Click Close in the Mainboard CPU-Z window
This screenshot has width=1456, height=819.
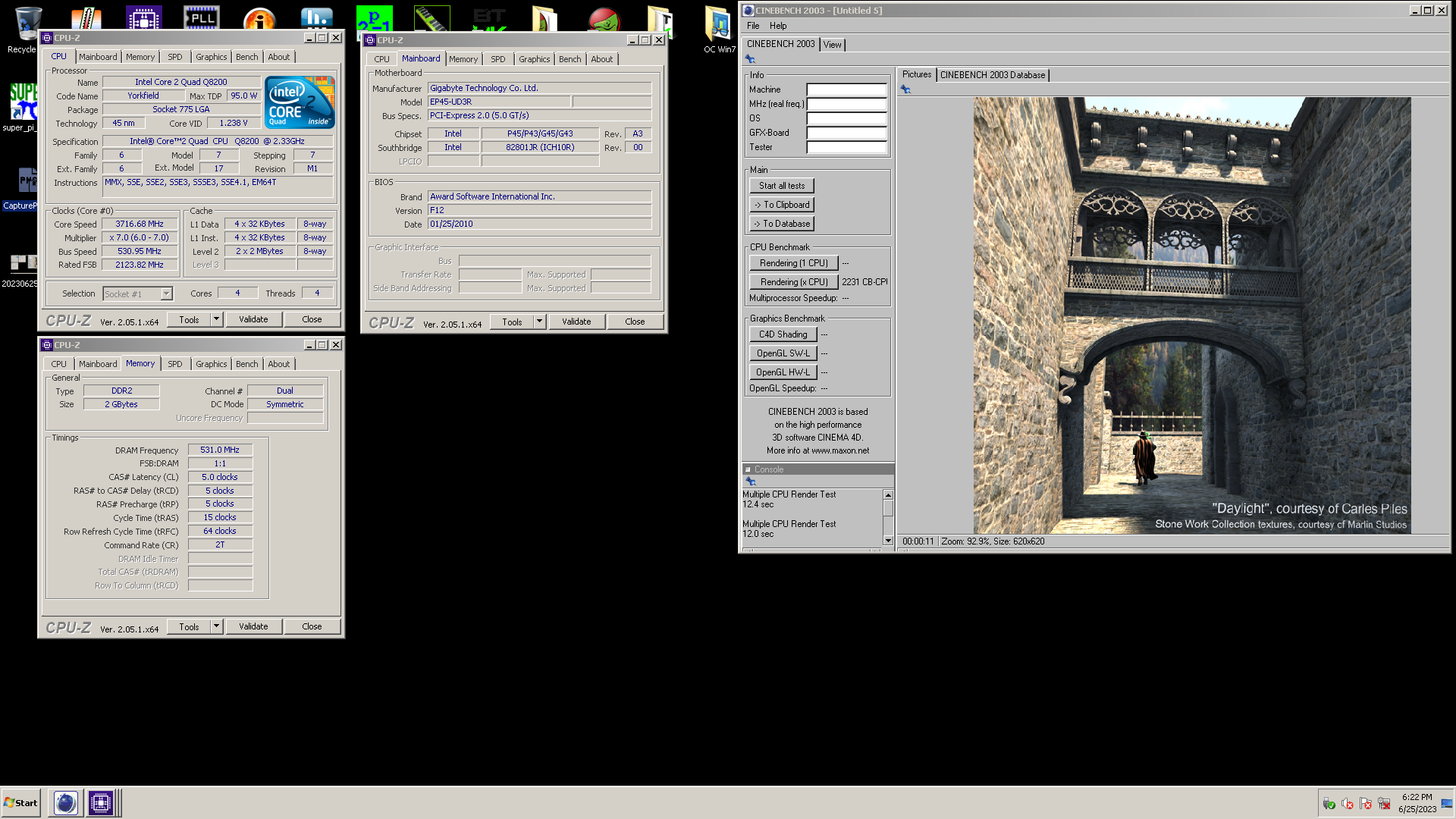click(635, 322)
